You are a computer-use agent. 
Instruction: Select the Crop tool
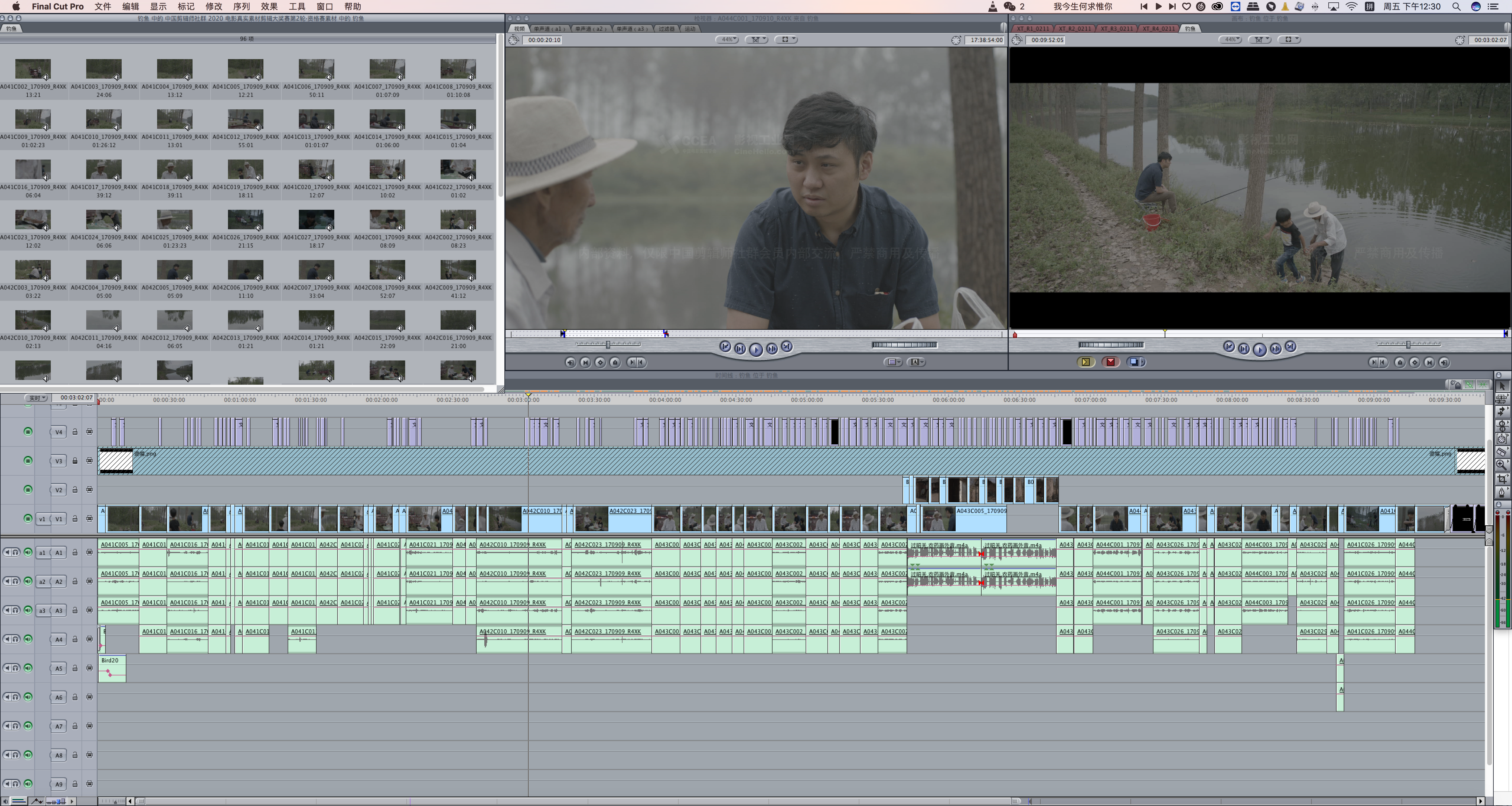coord(1501,479)
